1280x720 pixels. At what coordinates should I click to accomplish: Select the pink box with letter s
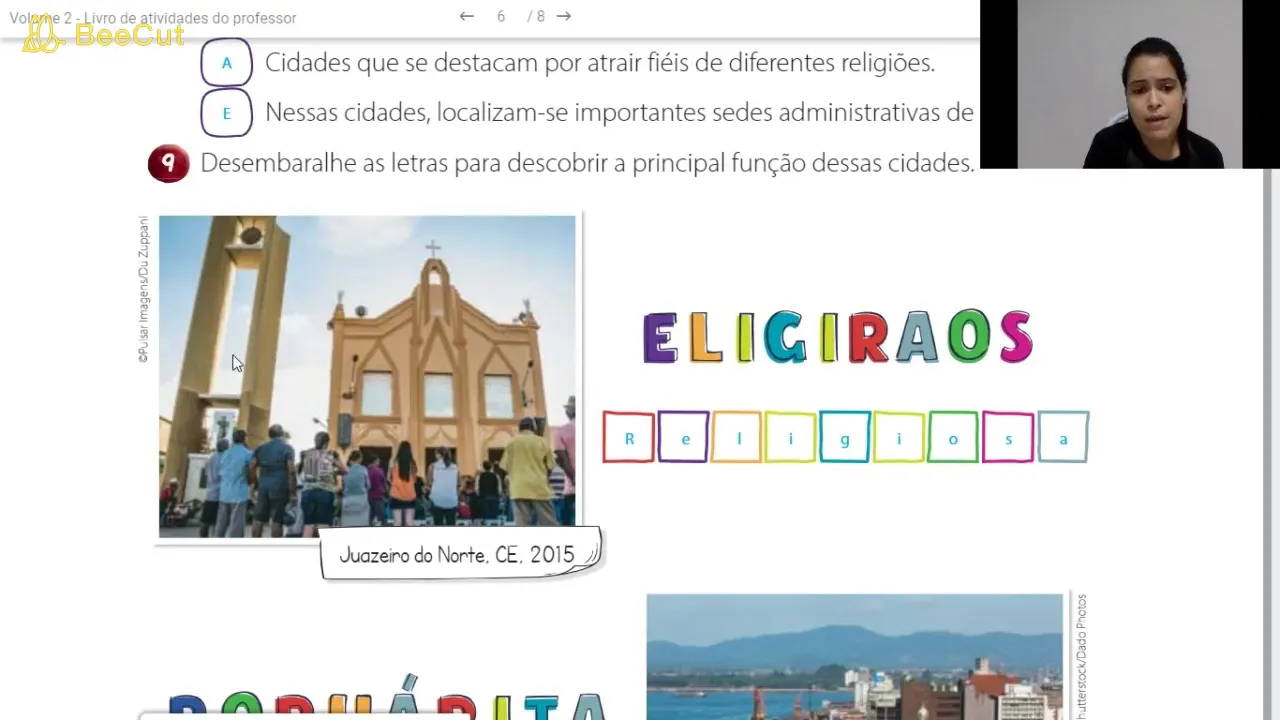tap(1008, 437)
